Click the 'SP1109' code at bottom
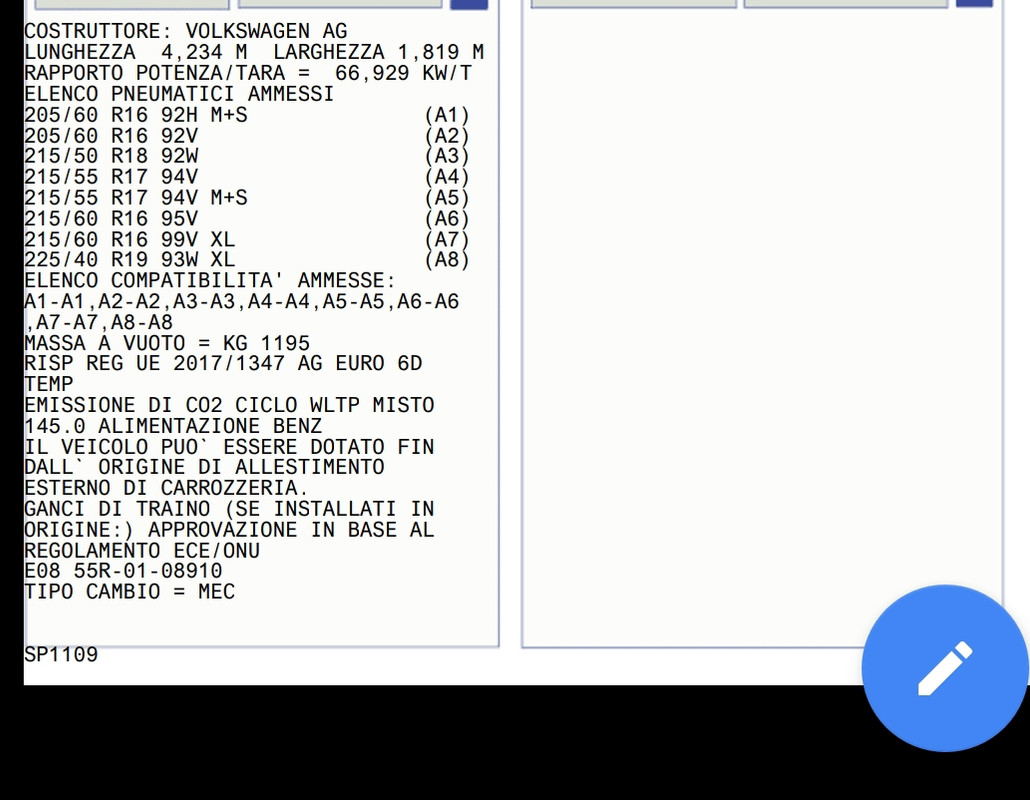1030x800 pixels. [61, 655]
